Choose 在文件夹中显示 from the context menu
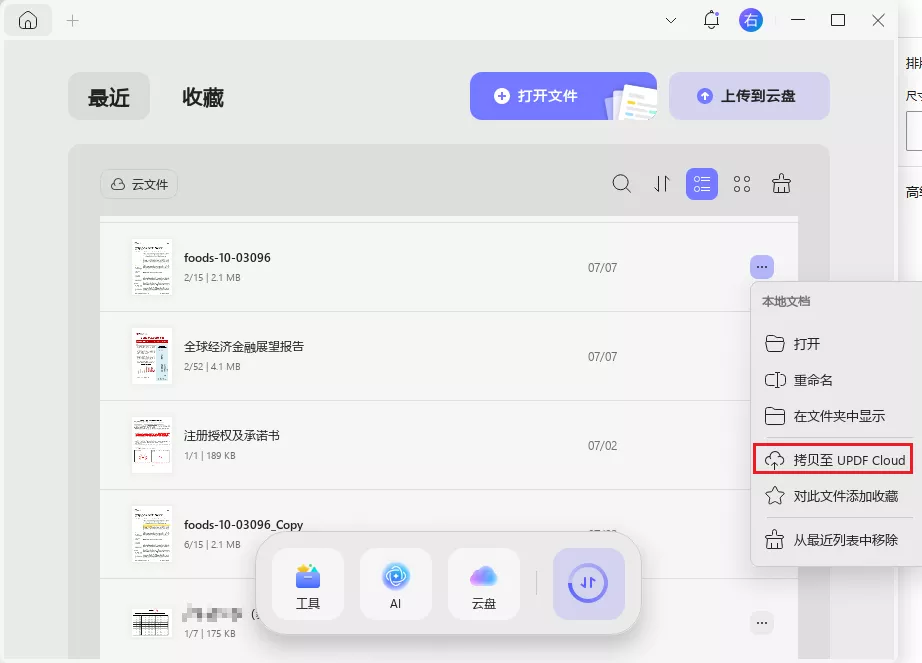This screenshot has width=922, height=663. [836, 416]
